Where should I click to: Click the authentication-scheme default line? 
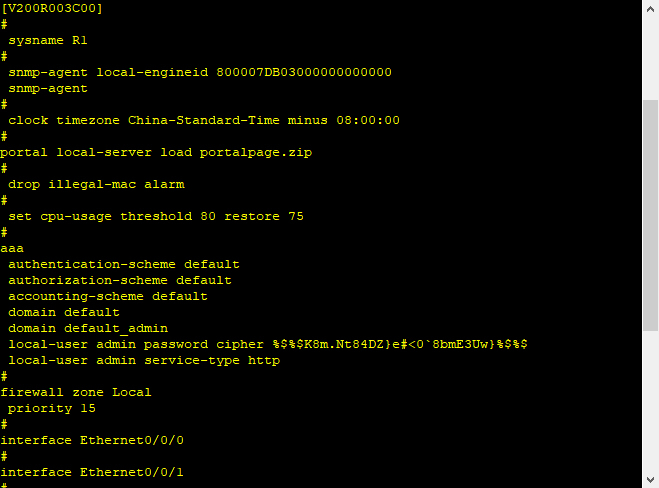pyautogui.click(x=124, y=264)
